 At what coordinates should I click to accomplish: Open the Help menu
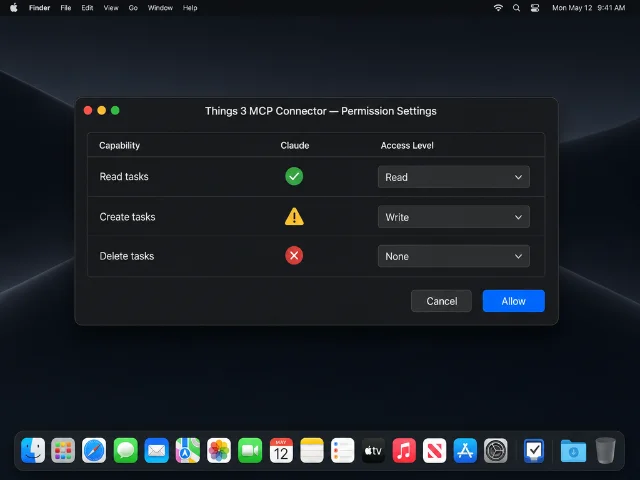coord(190,8)
